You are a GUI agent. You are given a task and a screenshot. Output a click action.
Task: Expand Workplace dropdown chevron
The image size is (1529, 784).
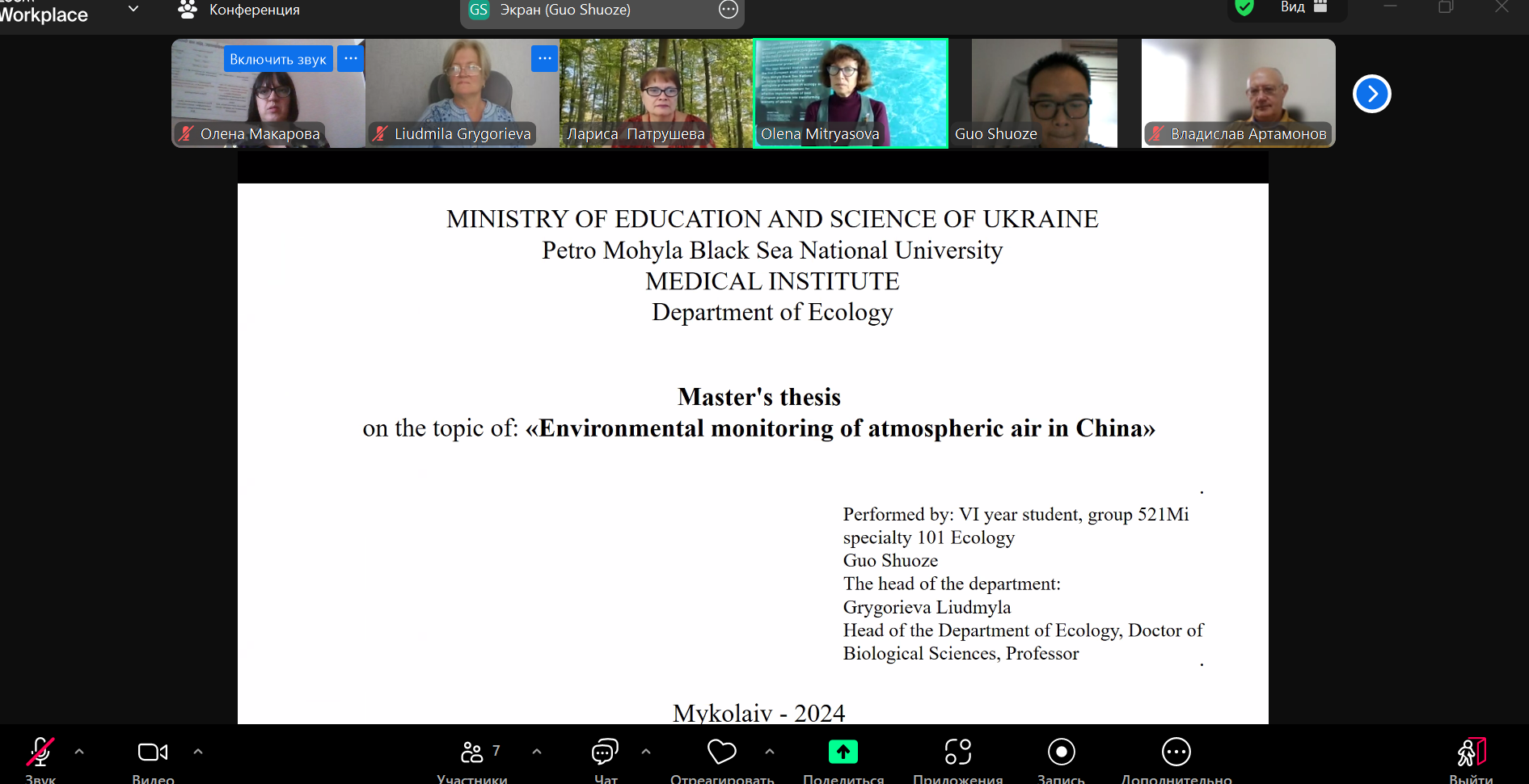click(x=133, y=9)
